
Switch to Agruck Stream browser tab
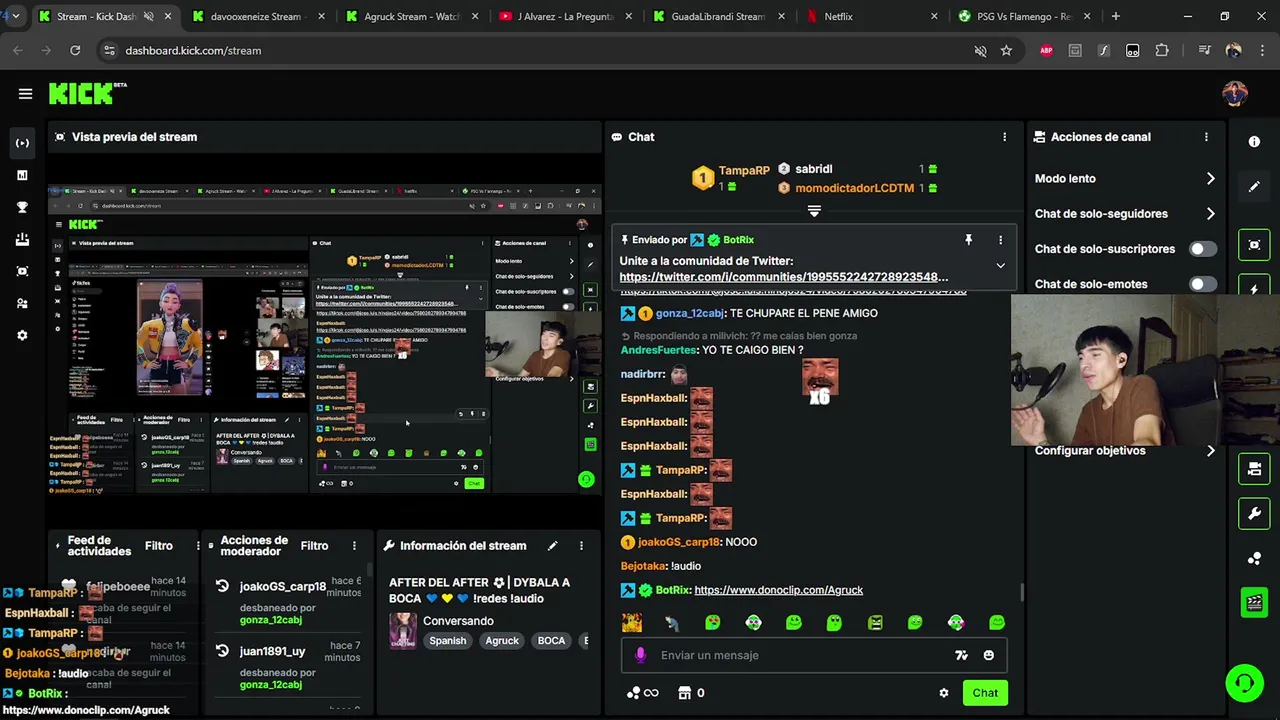pyautogui.click(x=409, y=16)
